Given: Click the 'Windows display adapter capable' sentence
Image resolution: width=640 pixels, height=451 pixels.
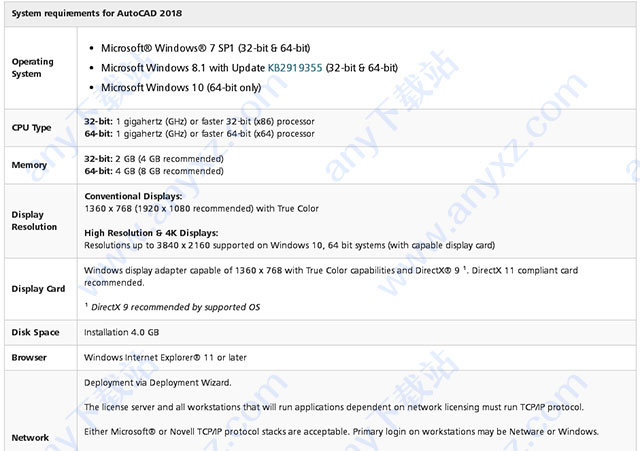Looking at the screenshot, I should [331, 276].
